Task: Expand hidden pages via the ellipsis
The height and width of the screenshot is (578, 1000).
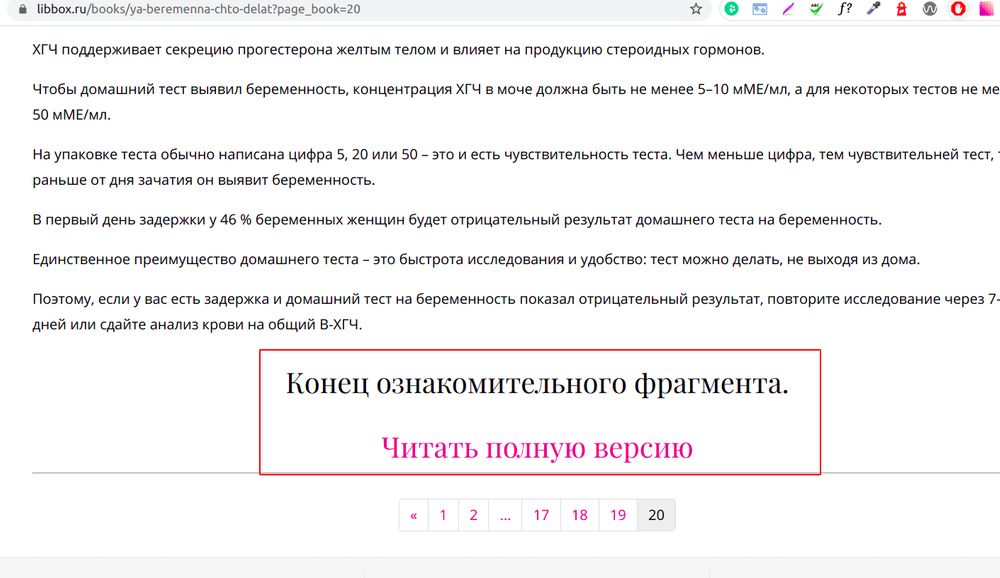Action: pos(505,515)
